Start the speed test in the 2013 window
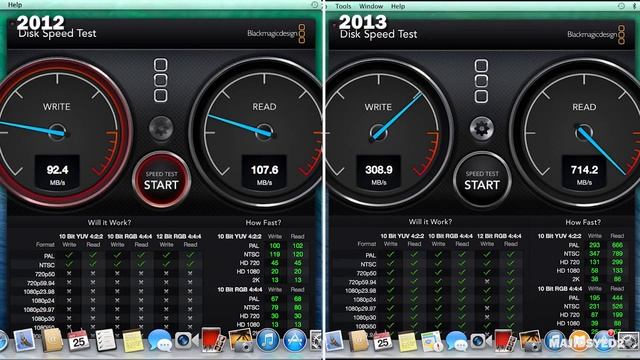This screenshot has width=640, height=360. pyautogui.click(x=482, y=180)
